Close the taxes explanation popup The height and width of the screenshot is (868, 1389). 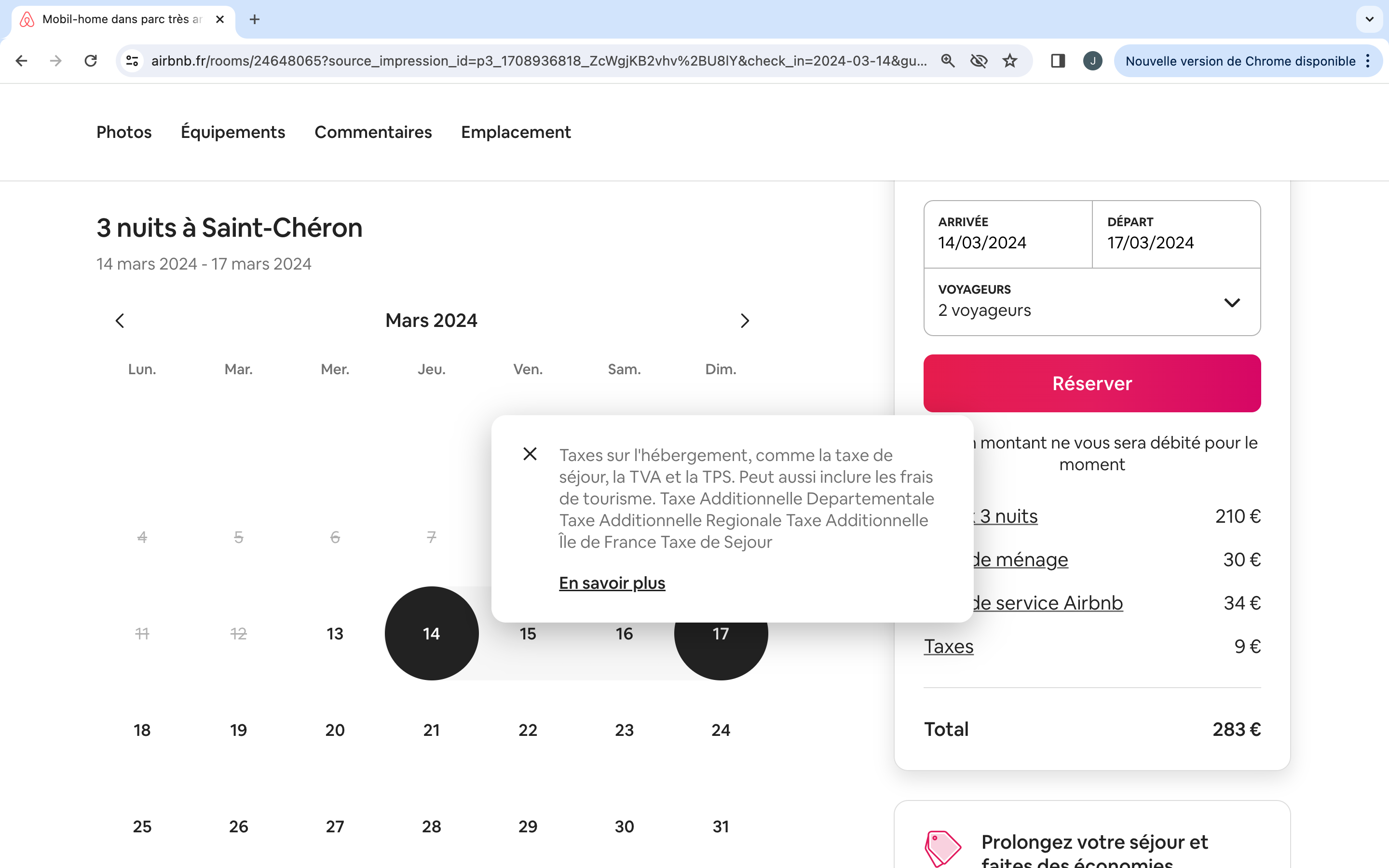point(529,453)
